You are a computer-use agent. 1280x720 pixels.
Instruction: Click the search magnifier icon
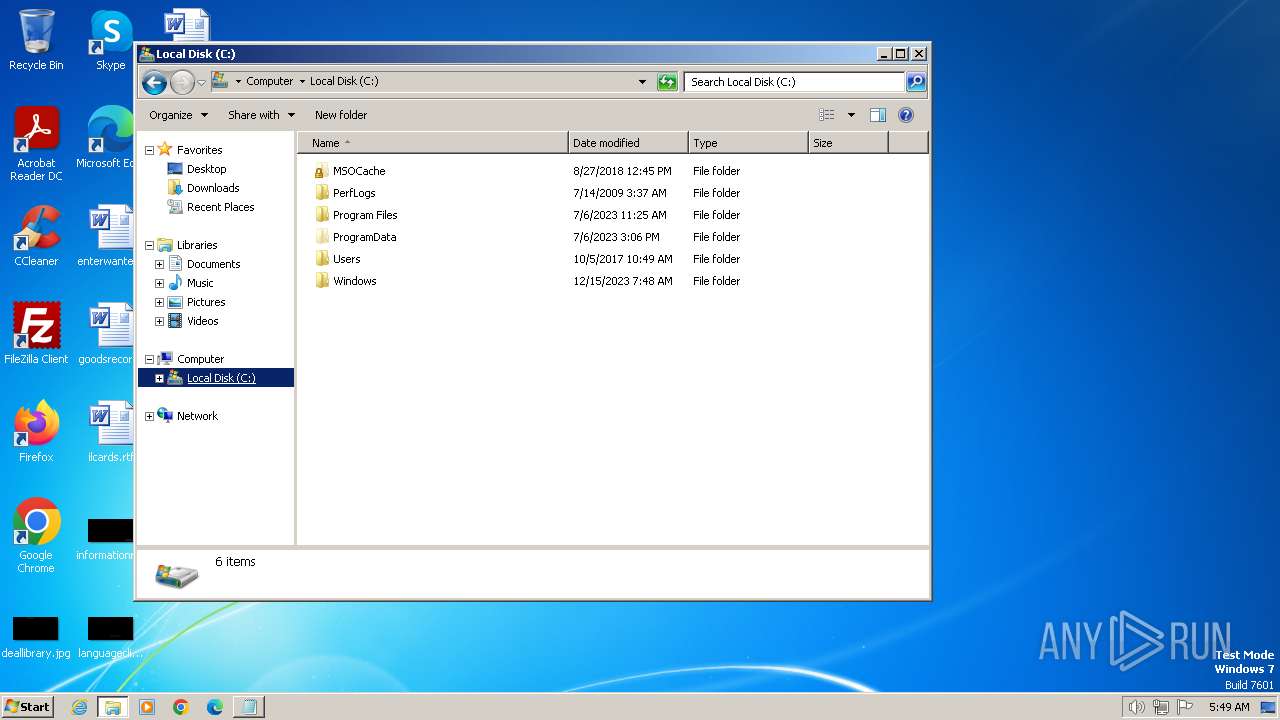916,82
